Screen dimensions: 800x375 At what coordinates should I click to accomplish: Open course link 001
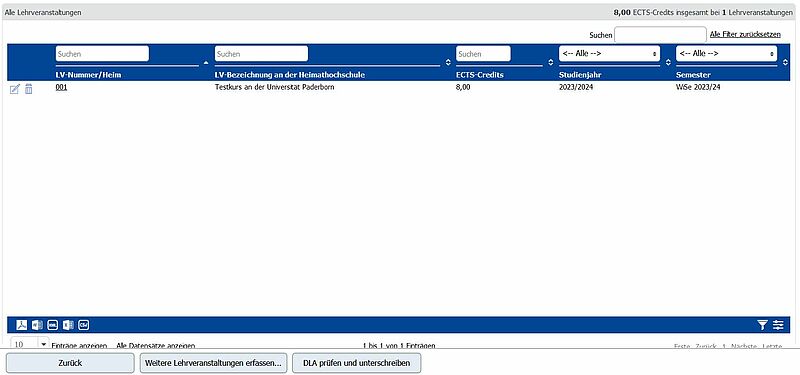tap(61, 87)
